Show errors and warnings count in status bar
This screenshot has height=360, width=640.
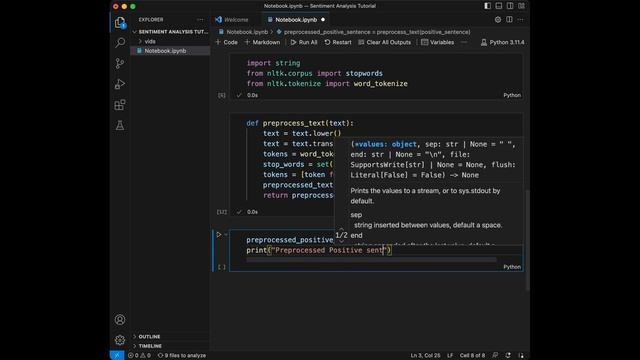(139, 356)
